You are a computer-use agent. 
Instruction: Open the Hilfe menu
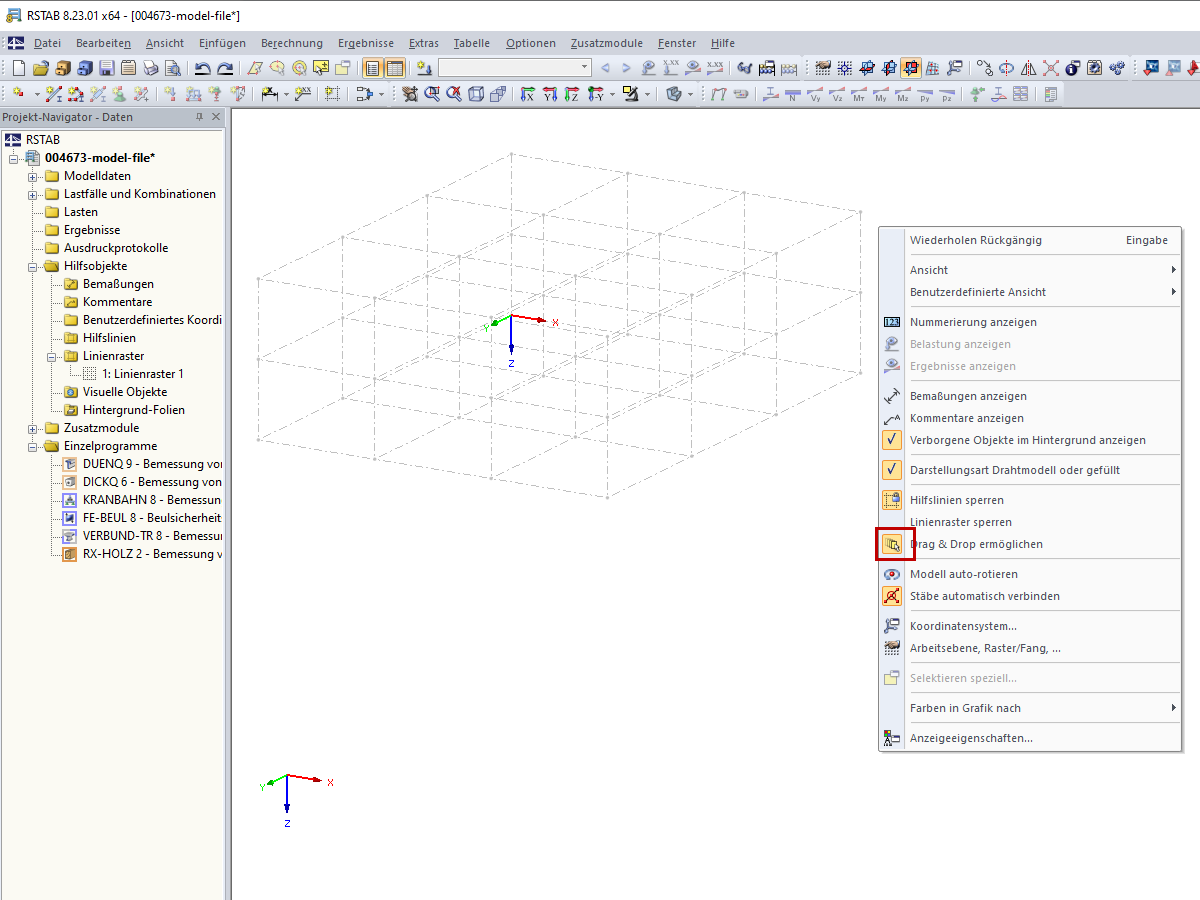tap(722, 43)
